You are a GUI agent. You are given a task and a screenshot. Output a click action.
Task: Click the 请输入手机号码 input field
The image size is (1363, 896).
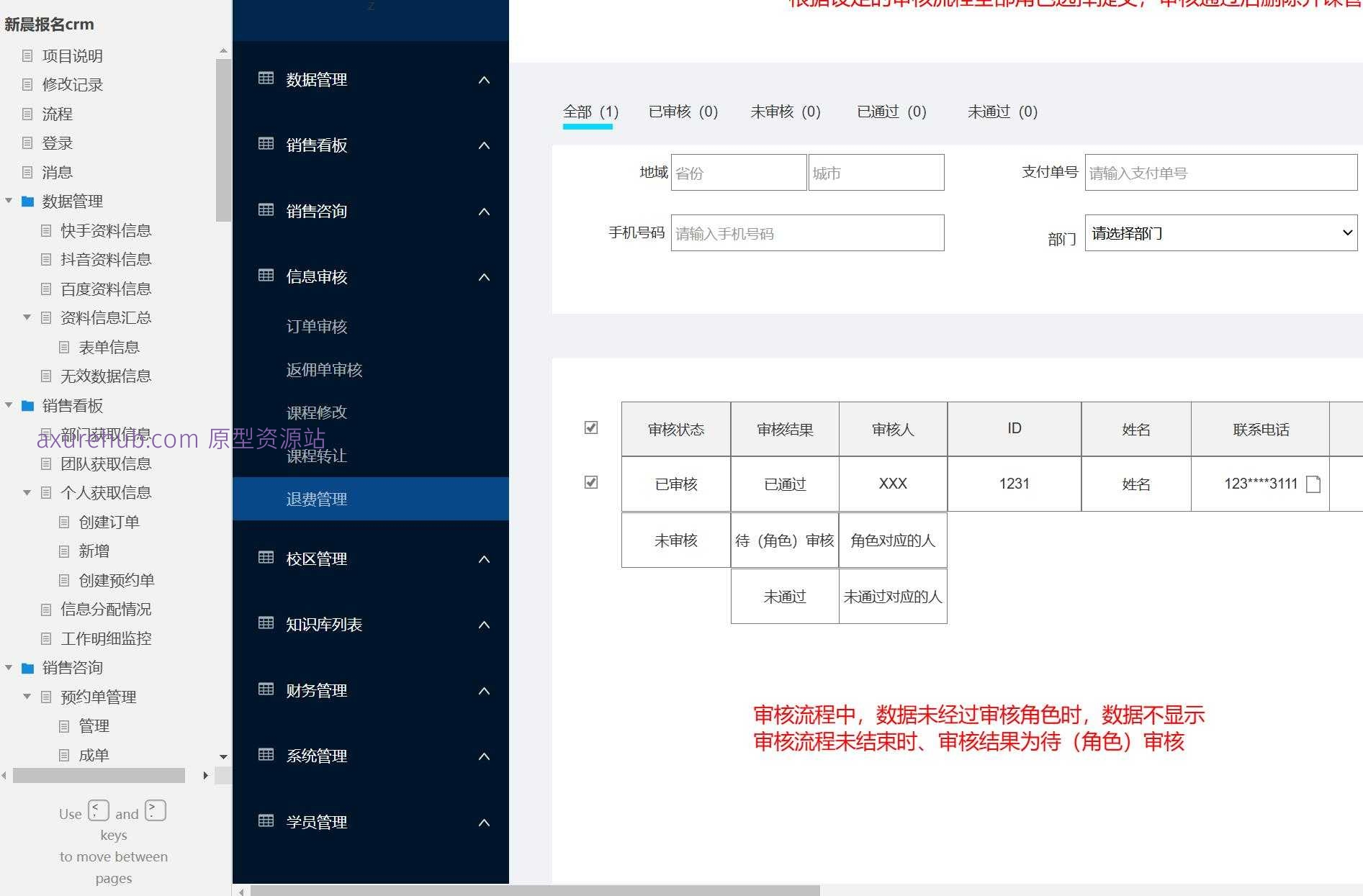click(807, 232)
